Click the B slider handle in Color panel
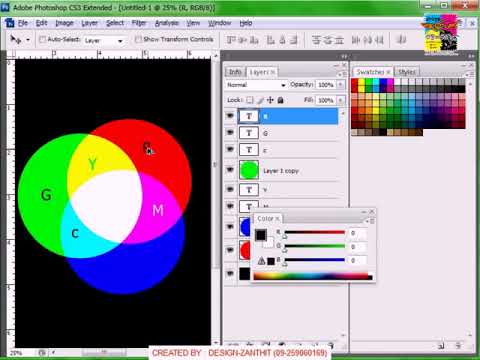Viewport: 480px width, 360px height. coord(285,264)
